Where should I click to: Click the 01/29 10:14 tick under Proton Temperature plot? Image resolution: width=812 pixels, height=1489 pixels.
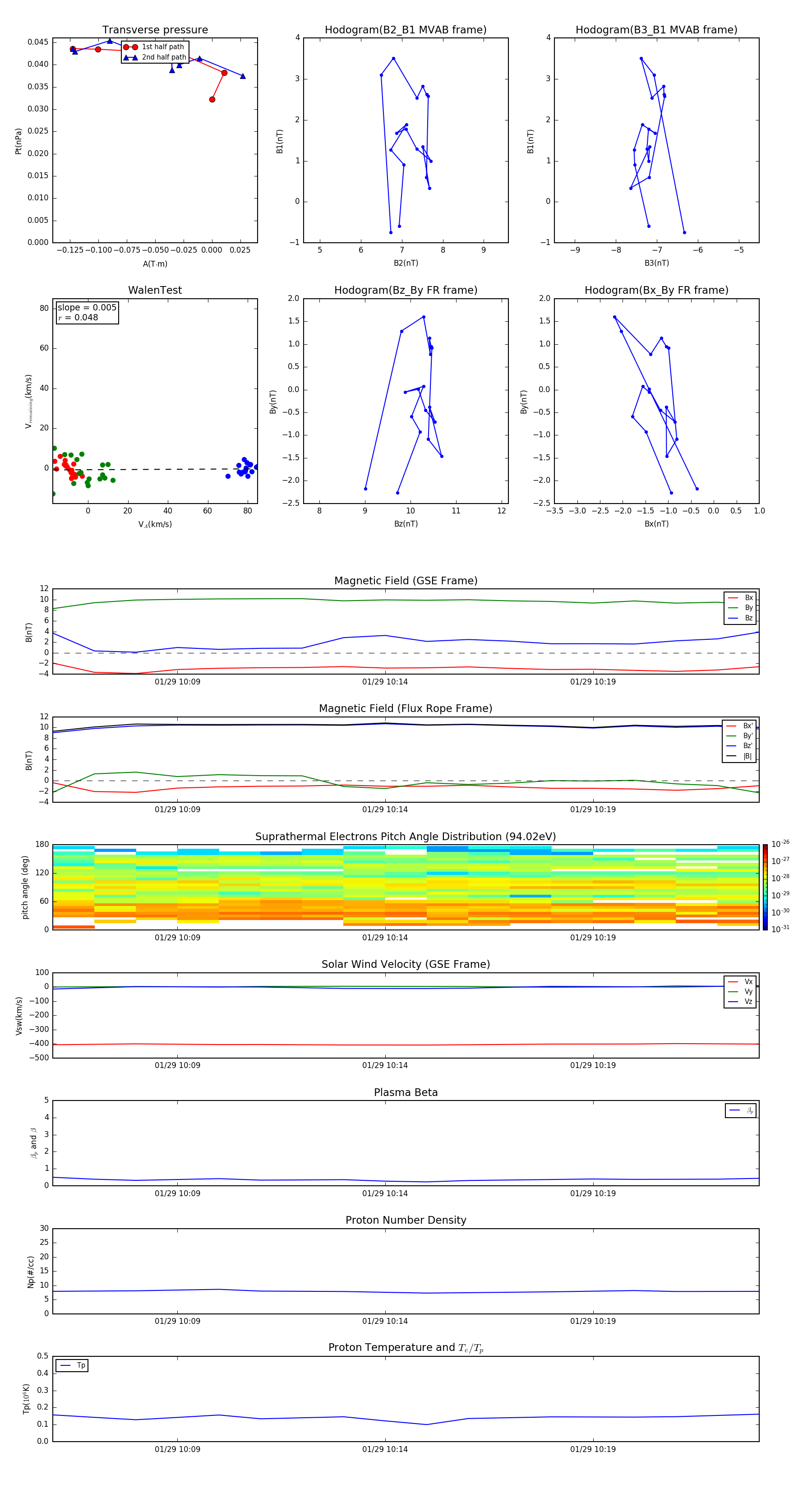pos(385,1449)
